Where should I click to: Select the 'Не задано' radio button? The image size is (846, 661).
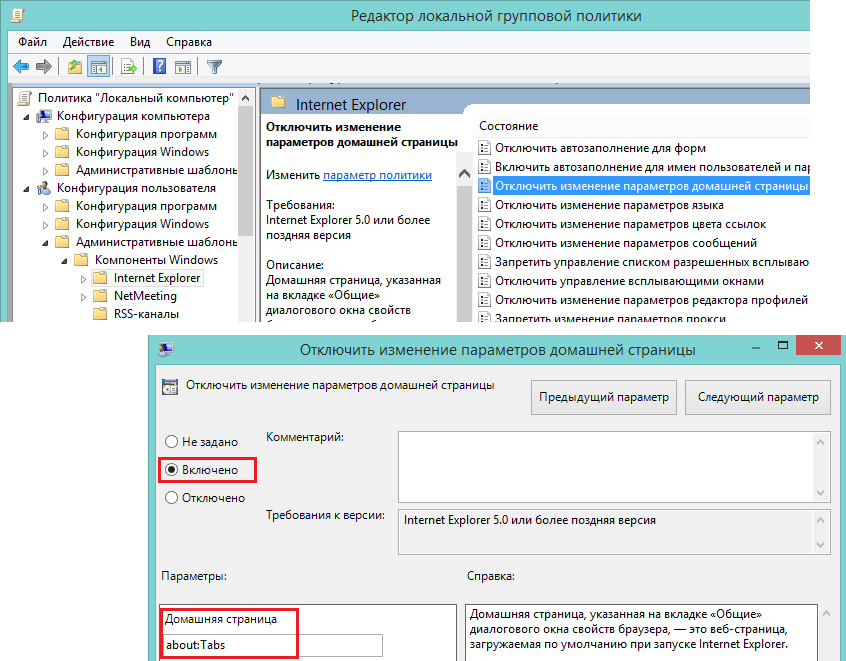tap(172, 441)
